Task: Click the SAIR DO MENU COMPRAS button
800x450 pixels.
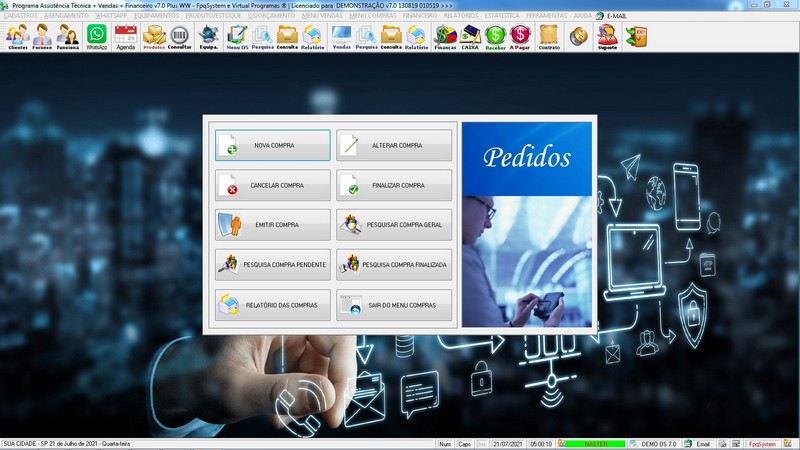Action: tap(394, 305)
